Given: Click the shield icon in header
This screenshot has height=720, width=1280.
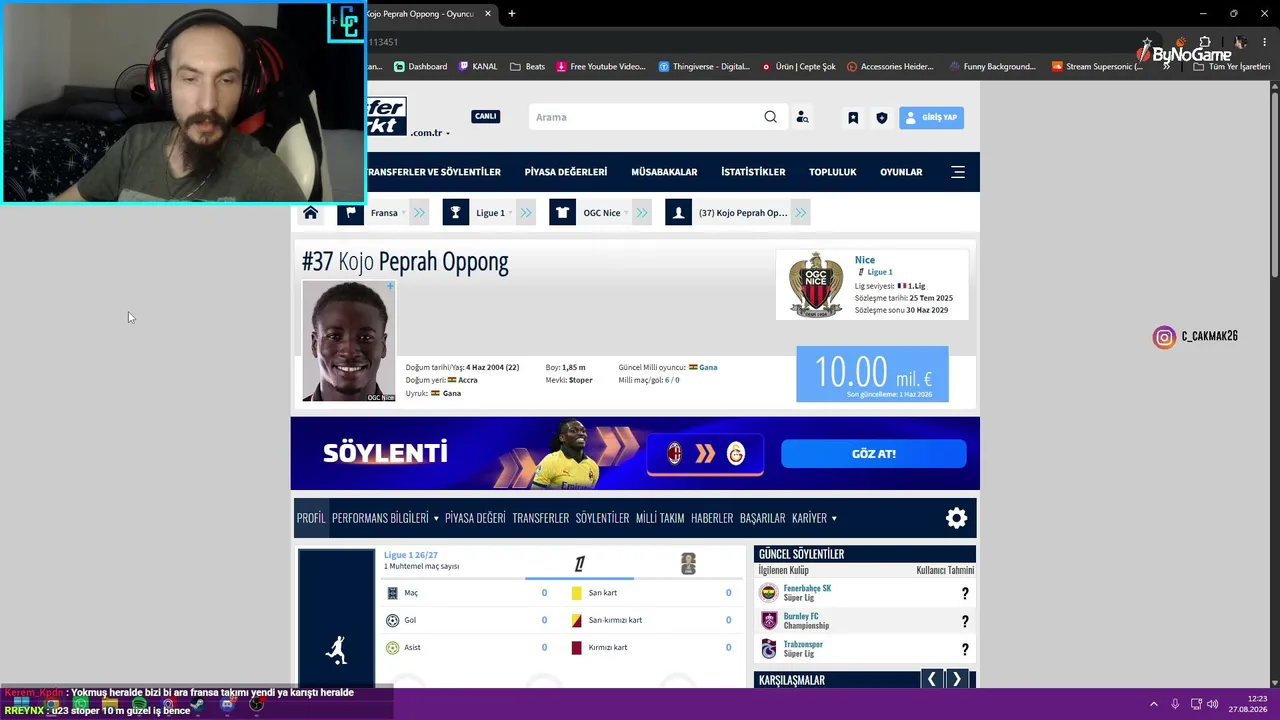Looking at the screenshot, I should (x=882, y=117).
